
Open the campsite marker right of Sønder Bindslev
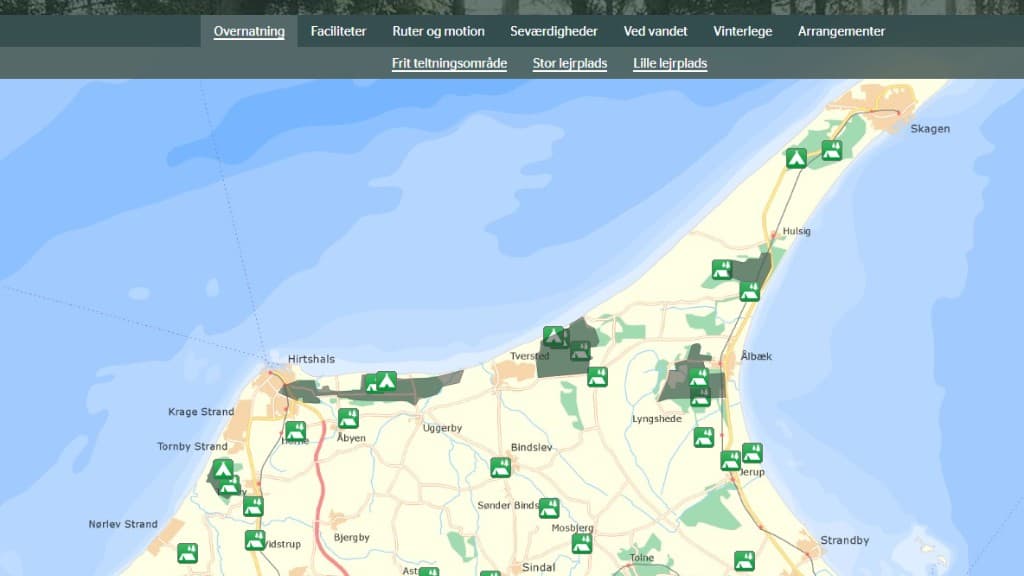point(549,508)
